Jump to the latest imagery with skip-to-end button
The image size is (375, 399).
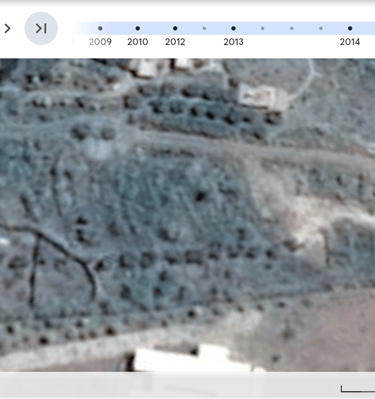point(41,29)
